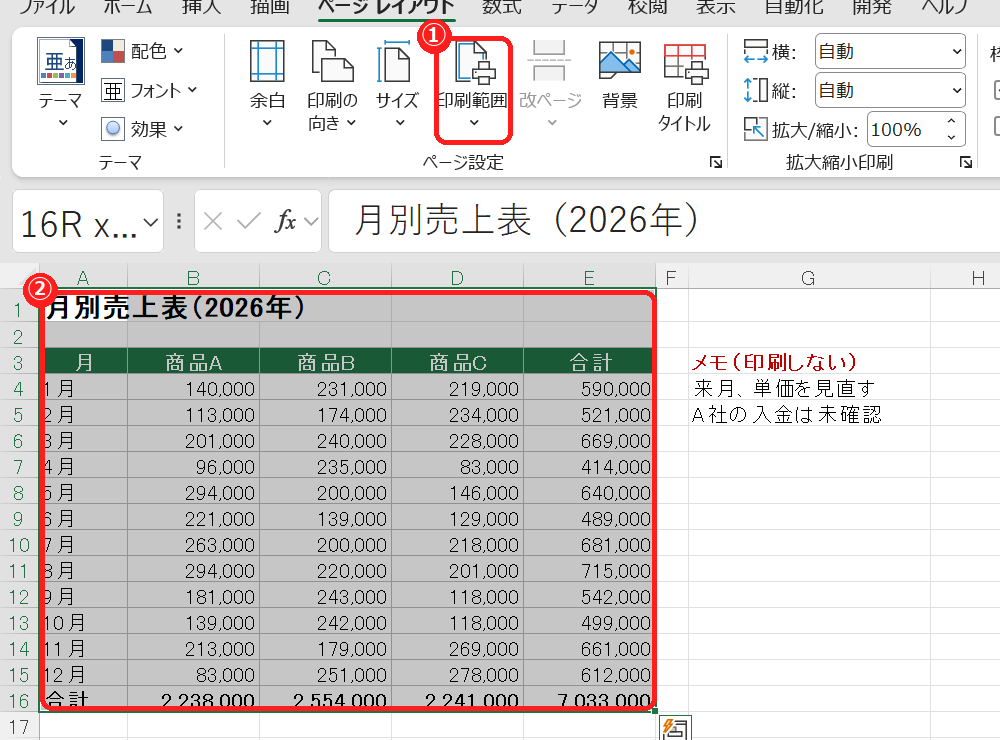Open the 配色 theme colors menu
The image size is (1000, 740).
[x=142, y=51]
